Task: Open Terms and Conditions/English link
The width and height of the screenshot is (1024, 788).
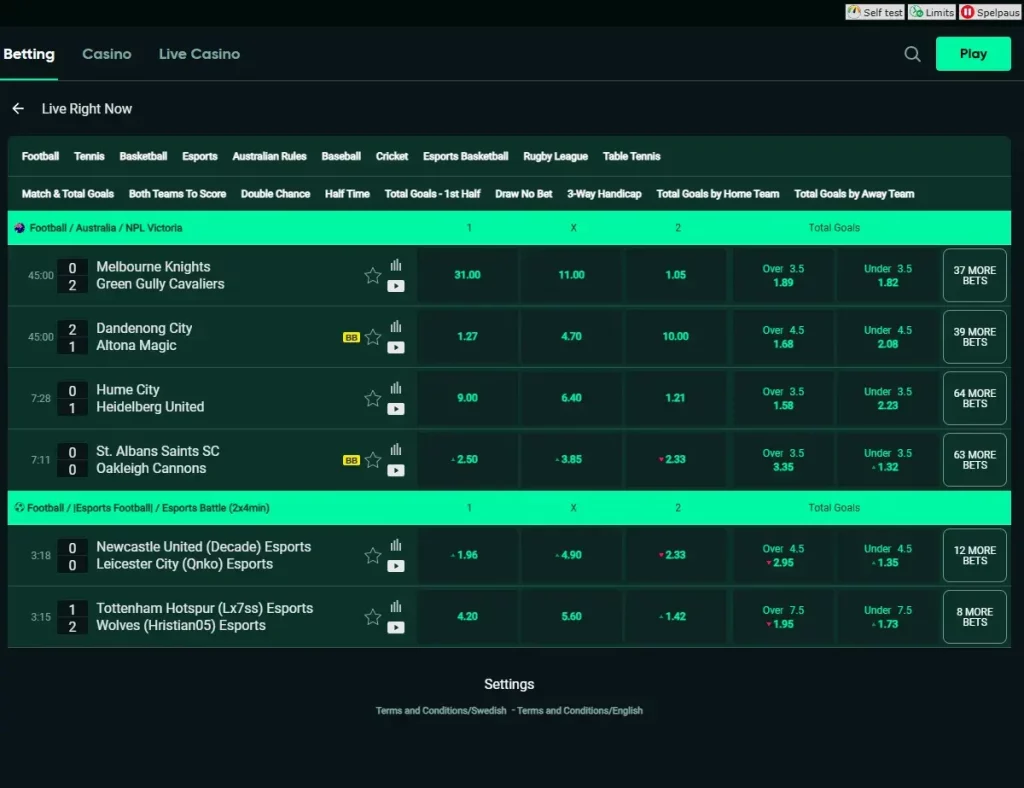Action: click(x=580, y=710)
